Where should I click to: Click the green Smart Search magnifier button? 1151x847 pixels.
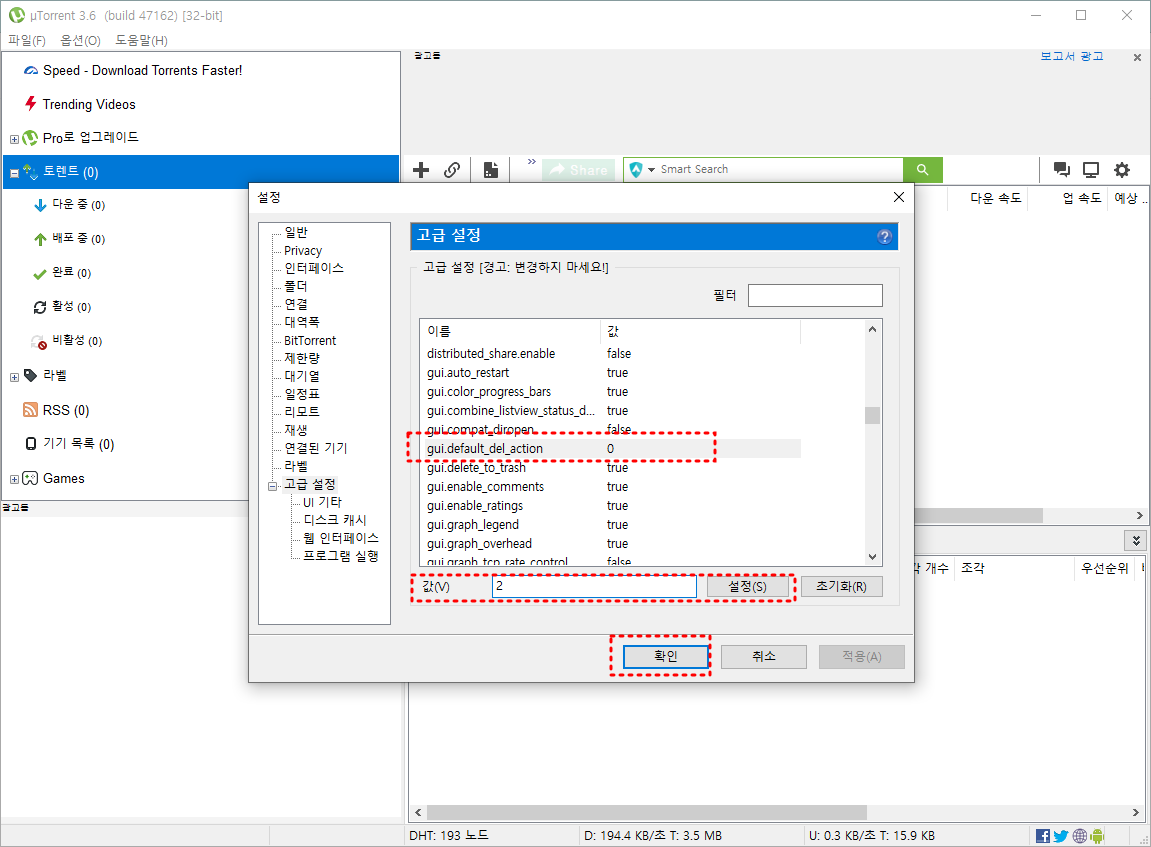coord(923,170)
